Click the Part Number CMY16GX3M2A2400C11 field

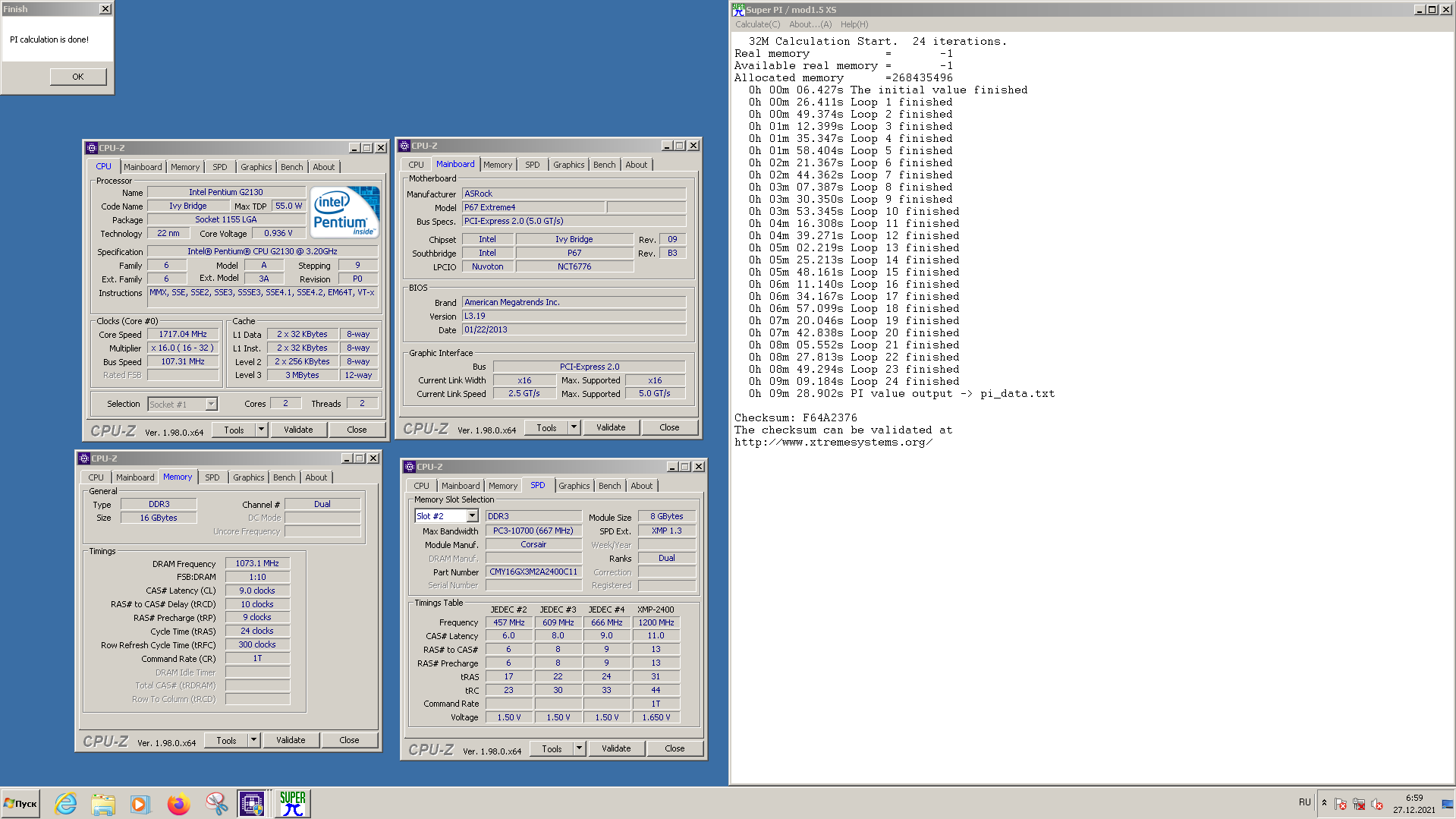click(x=533, y=572)
